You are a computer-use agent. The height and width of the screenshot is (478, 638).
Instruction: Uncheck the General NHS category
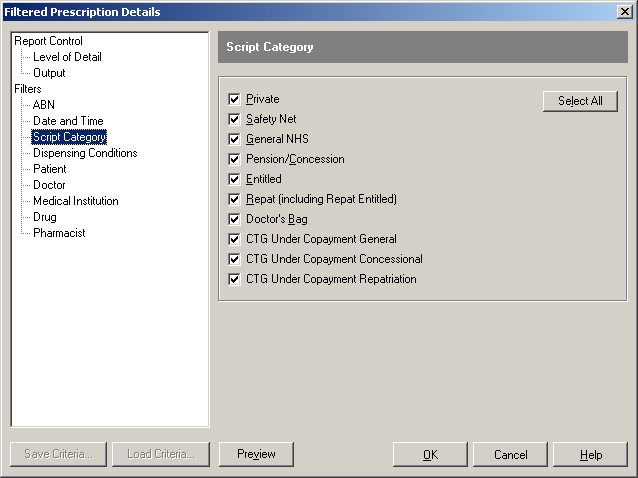click(x=234, y=139)
